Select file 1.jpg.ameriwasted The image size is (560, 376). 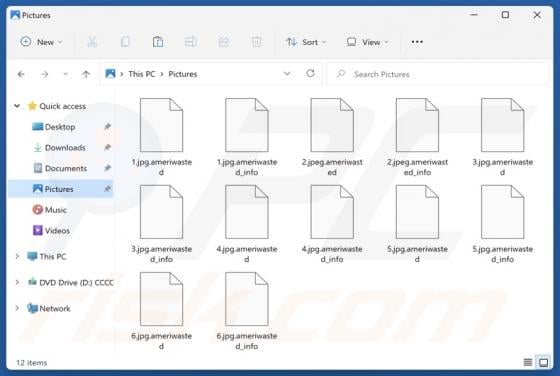(x=161, y=137)
